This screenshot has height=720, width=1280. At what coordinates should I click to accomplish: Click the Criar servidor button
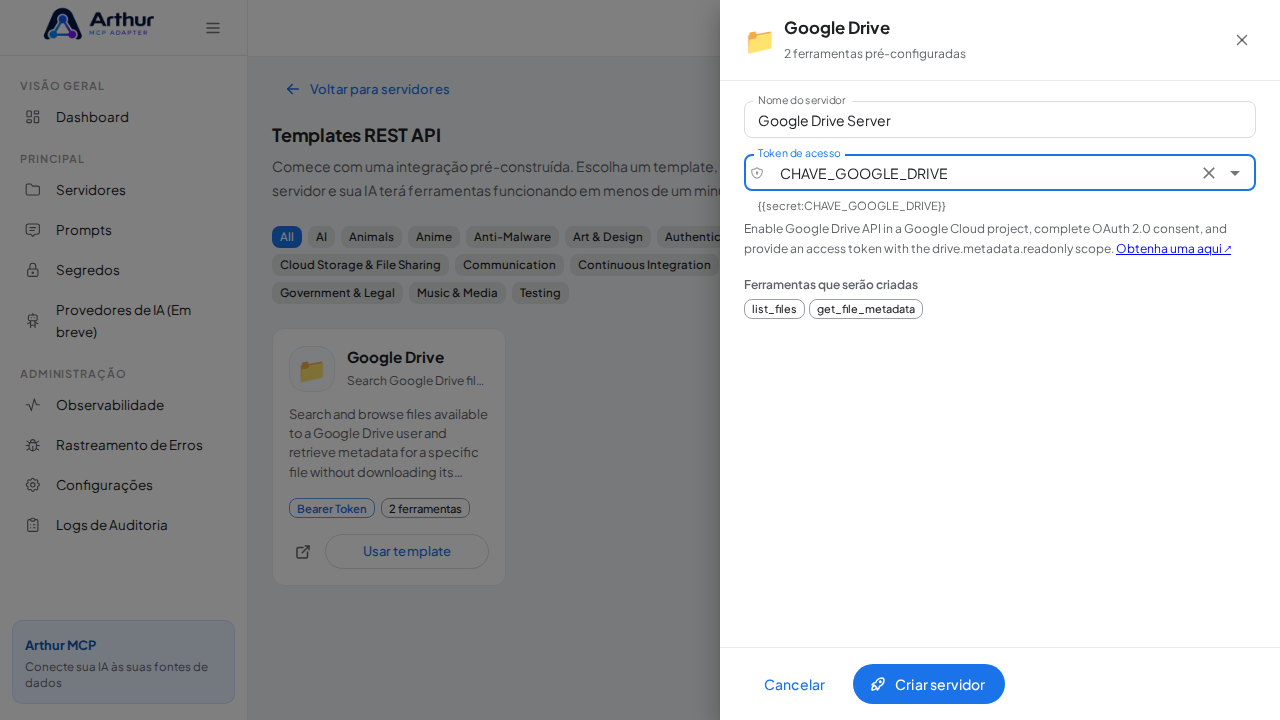click(x=929, y=684)
